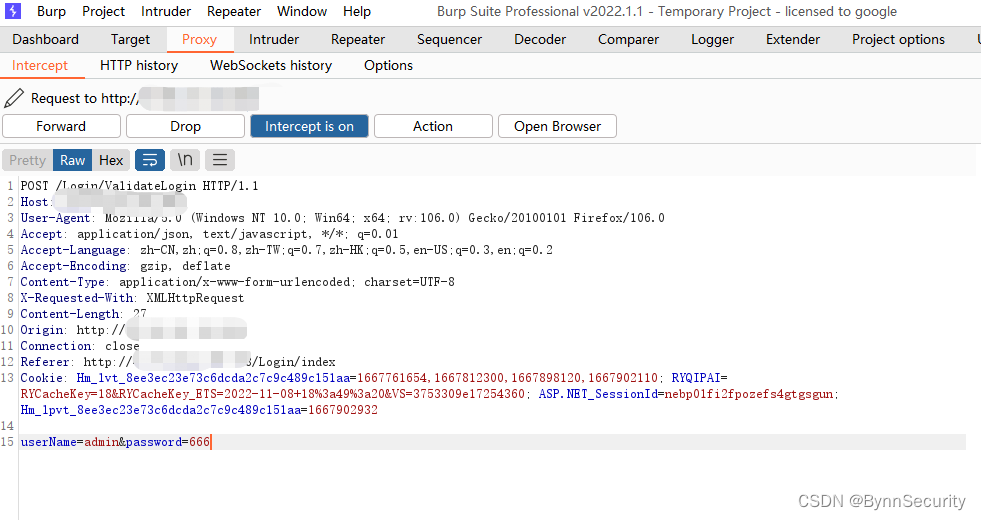981x520 pixels.
Task: Select the Raw view
Action: tap(73, 160)
